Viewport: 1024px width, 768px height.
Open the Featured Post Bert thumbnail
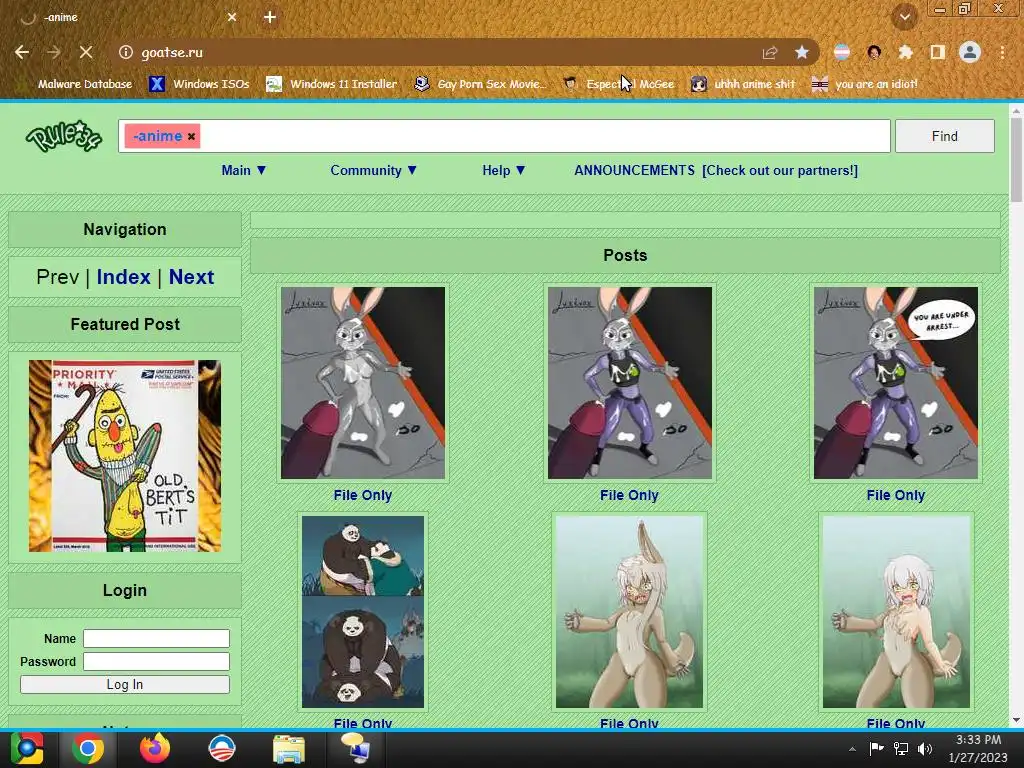tap(125, 456)
